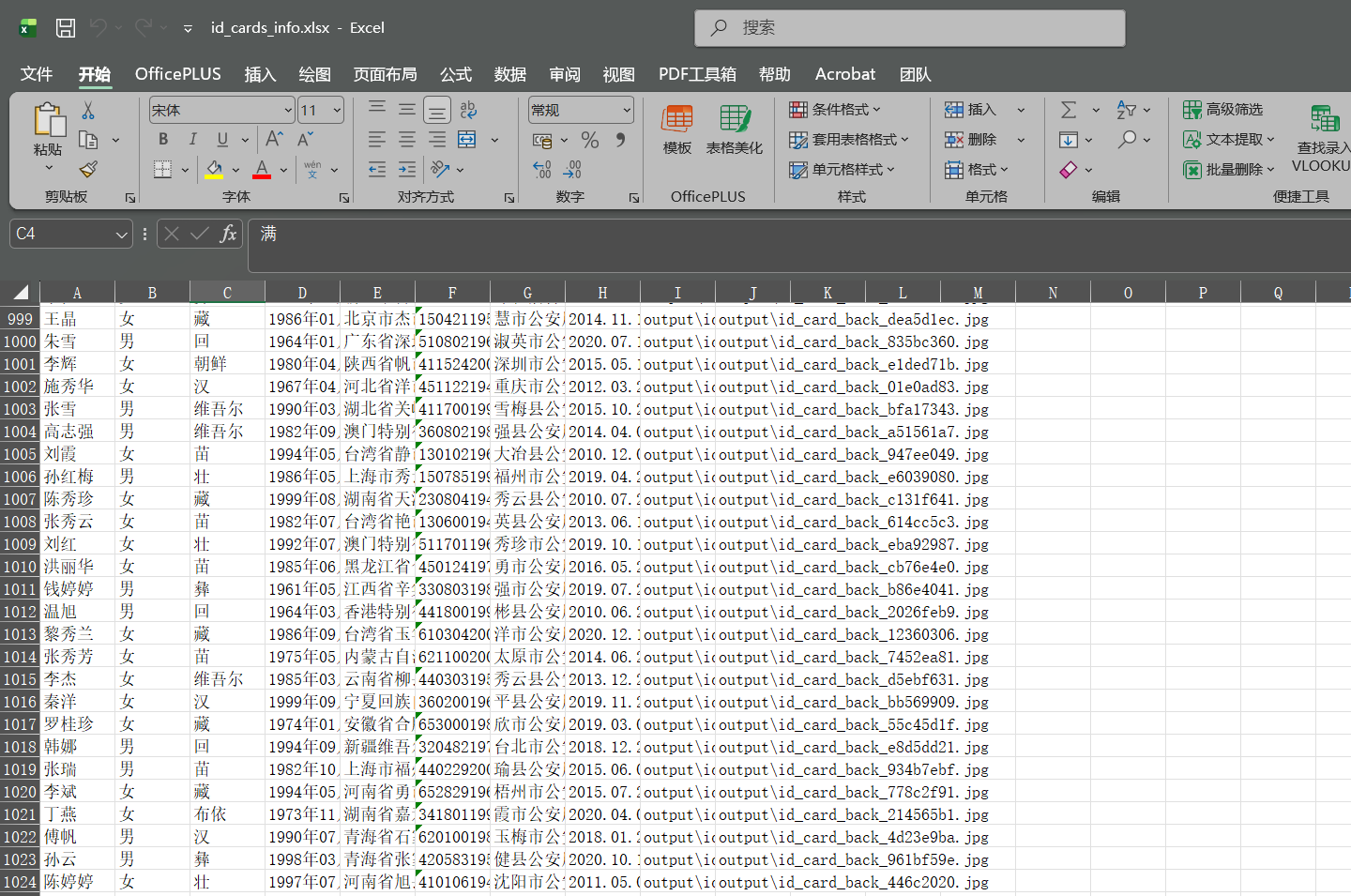
Task: Open 查找录入 VLOOKUP tool
Action: point(1323,139)
